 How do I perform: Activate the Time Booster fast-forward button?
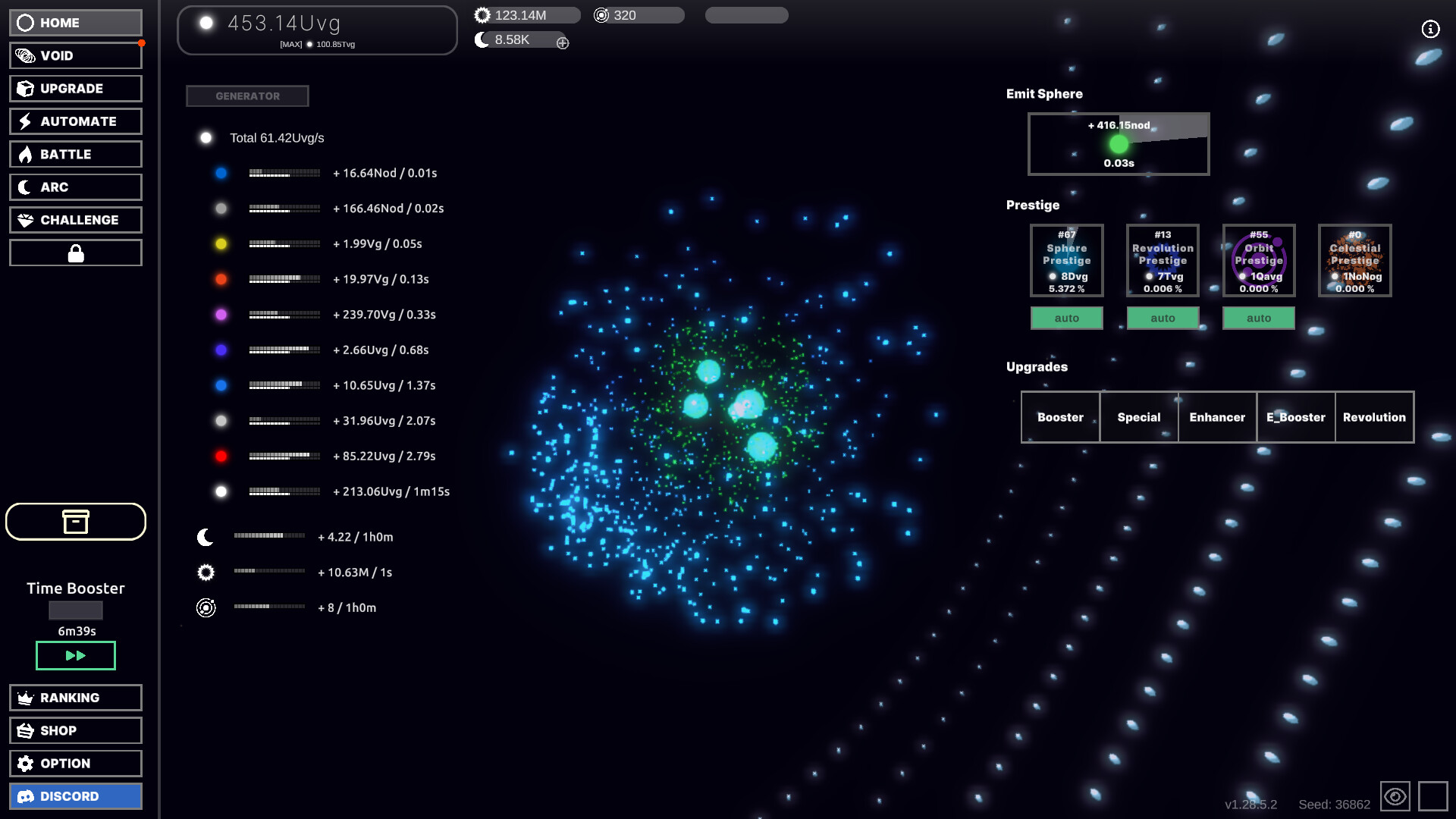pos(75,655)
